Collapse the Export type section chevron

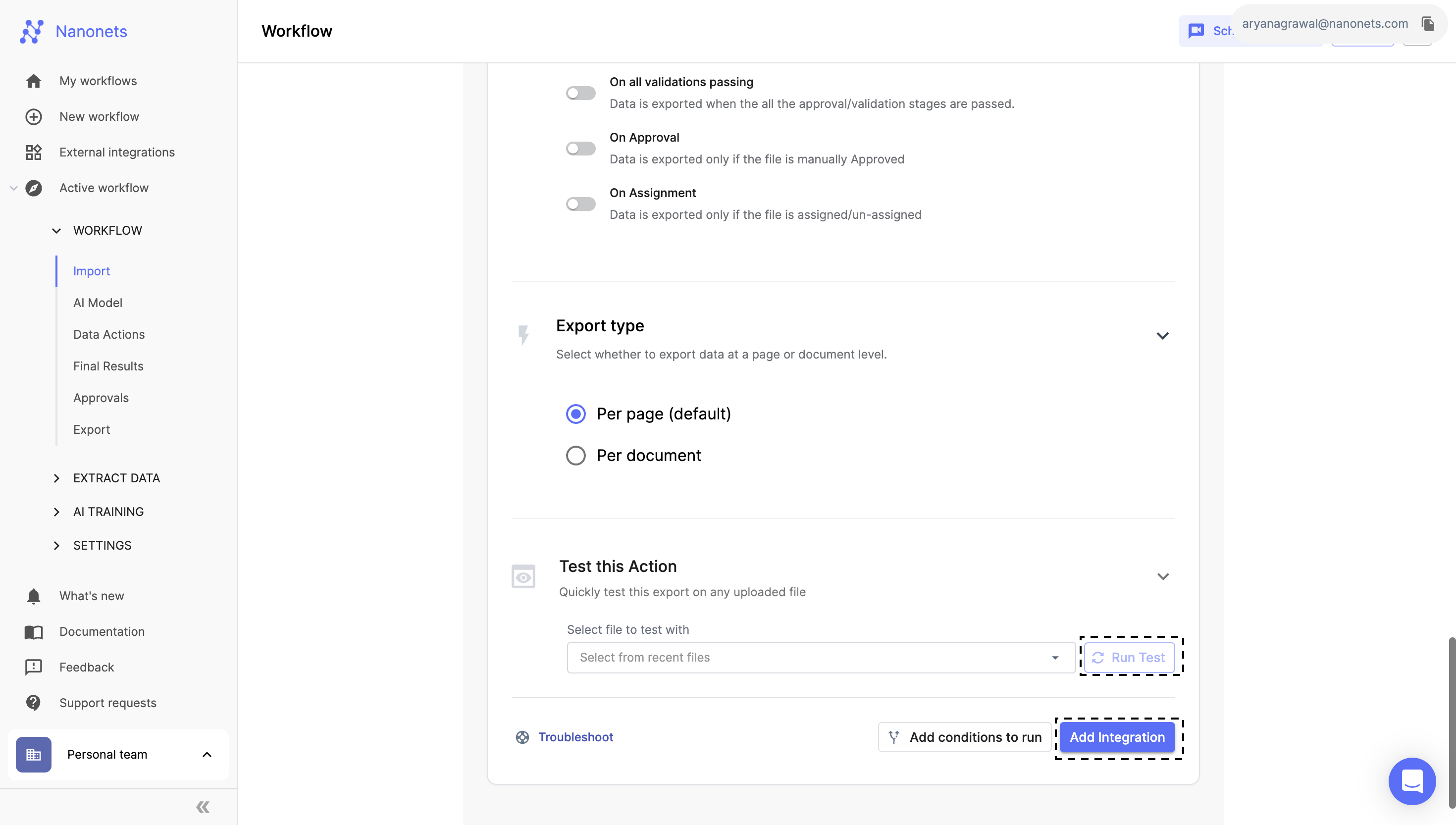pos(1162,336)
